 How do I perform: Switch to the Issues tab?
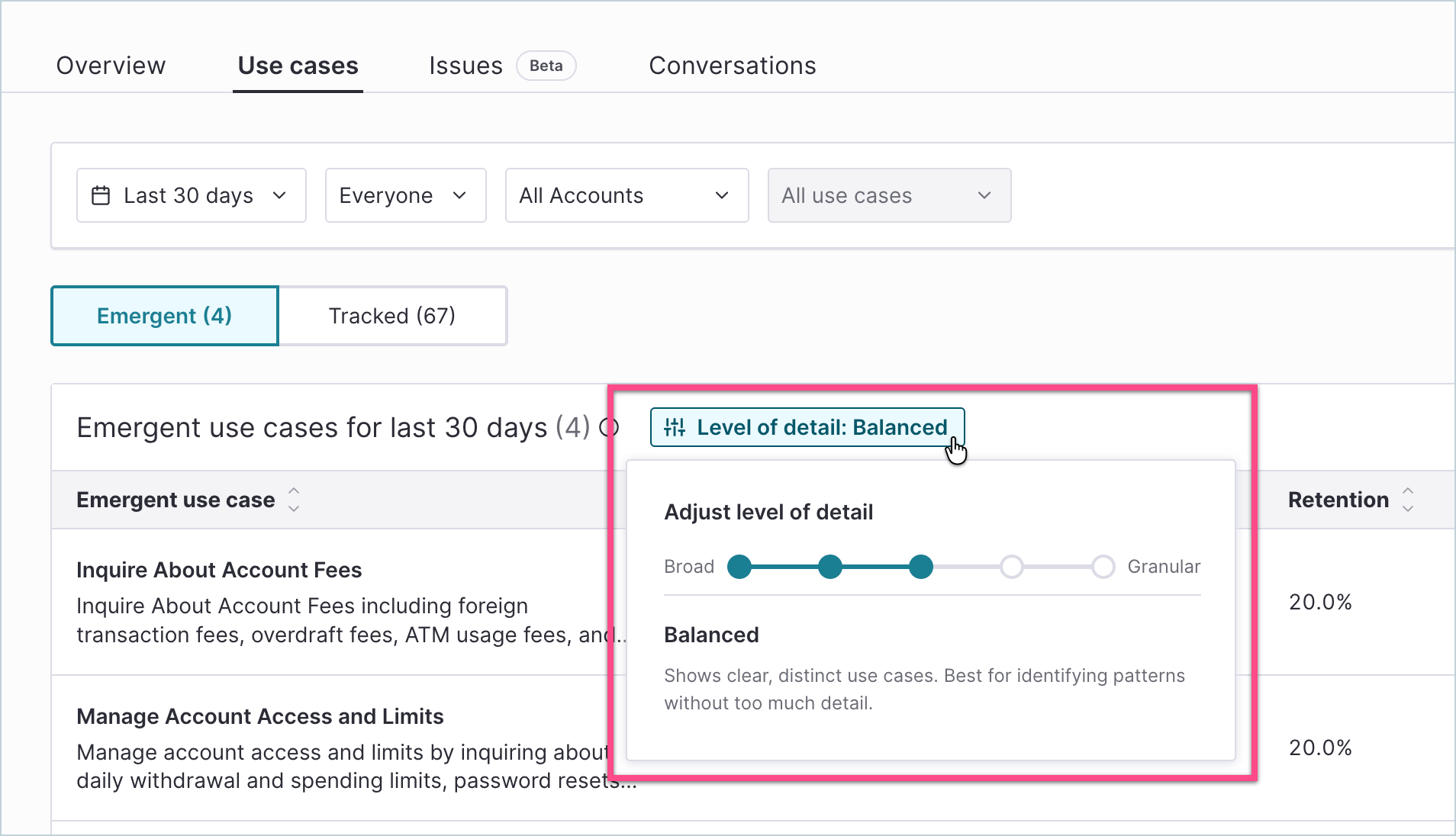(x=465, y=66)
